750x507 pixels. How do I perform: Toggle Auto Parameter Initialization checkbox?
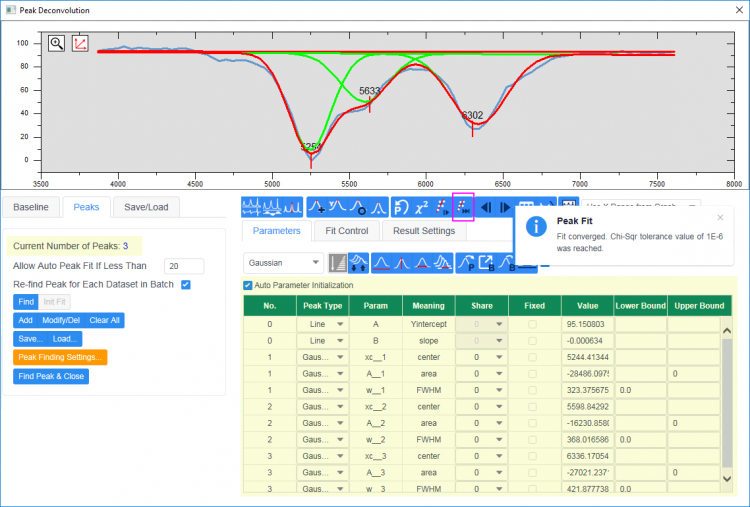[248, 286]
